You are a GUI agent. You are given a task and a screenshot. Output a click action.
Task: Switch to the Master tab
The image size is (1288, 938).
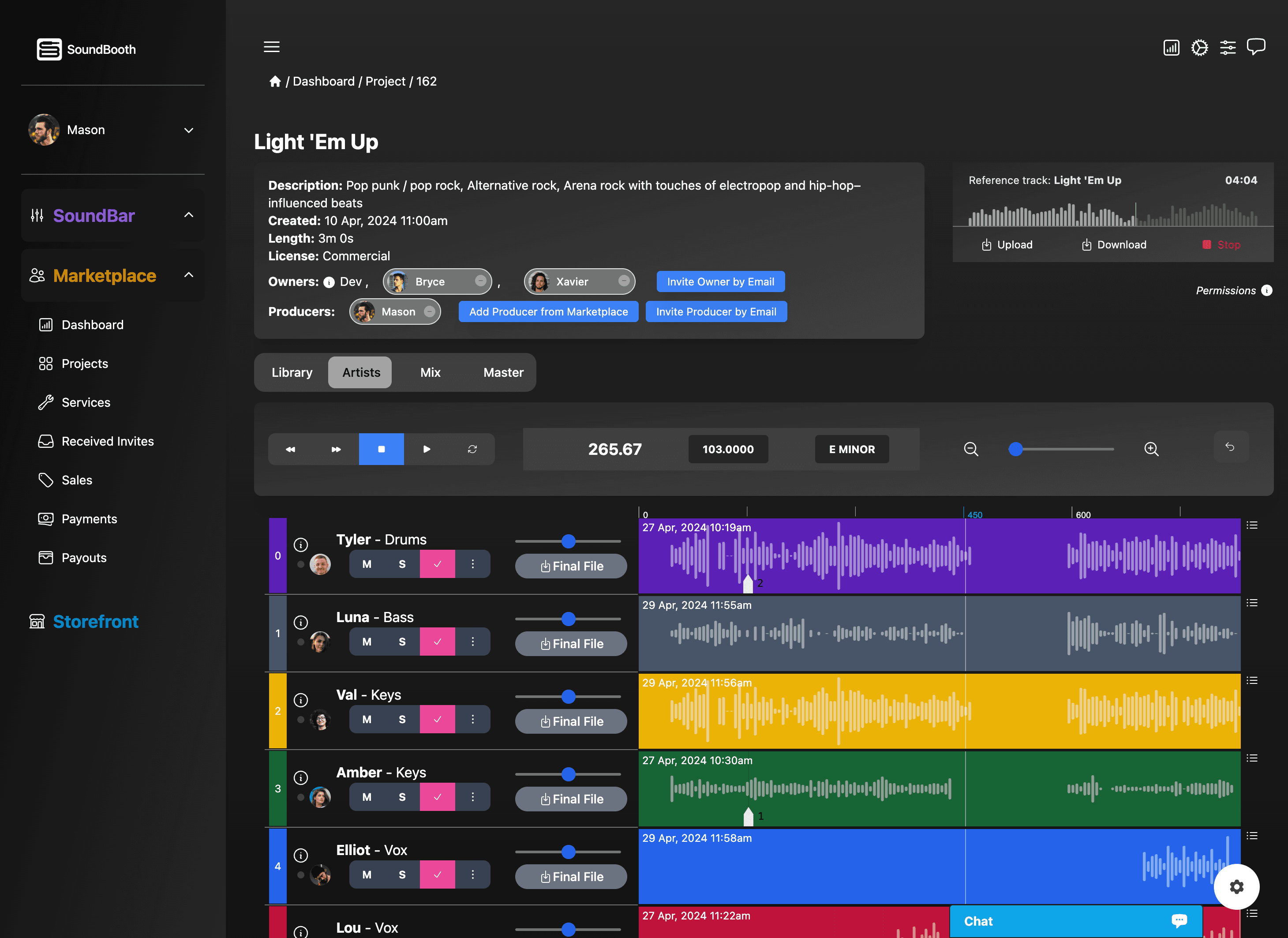tap(503, 372)
